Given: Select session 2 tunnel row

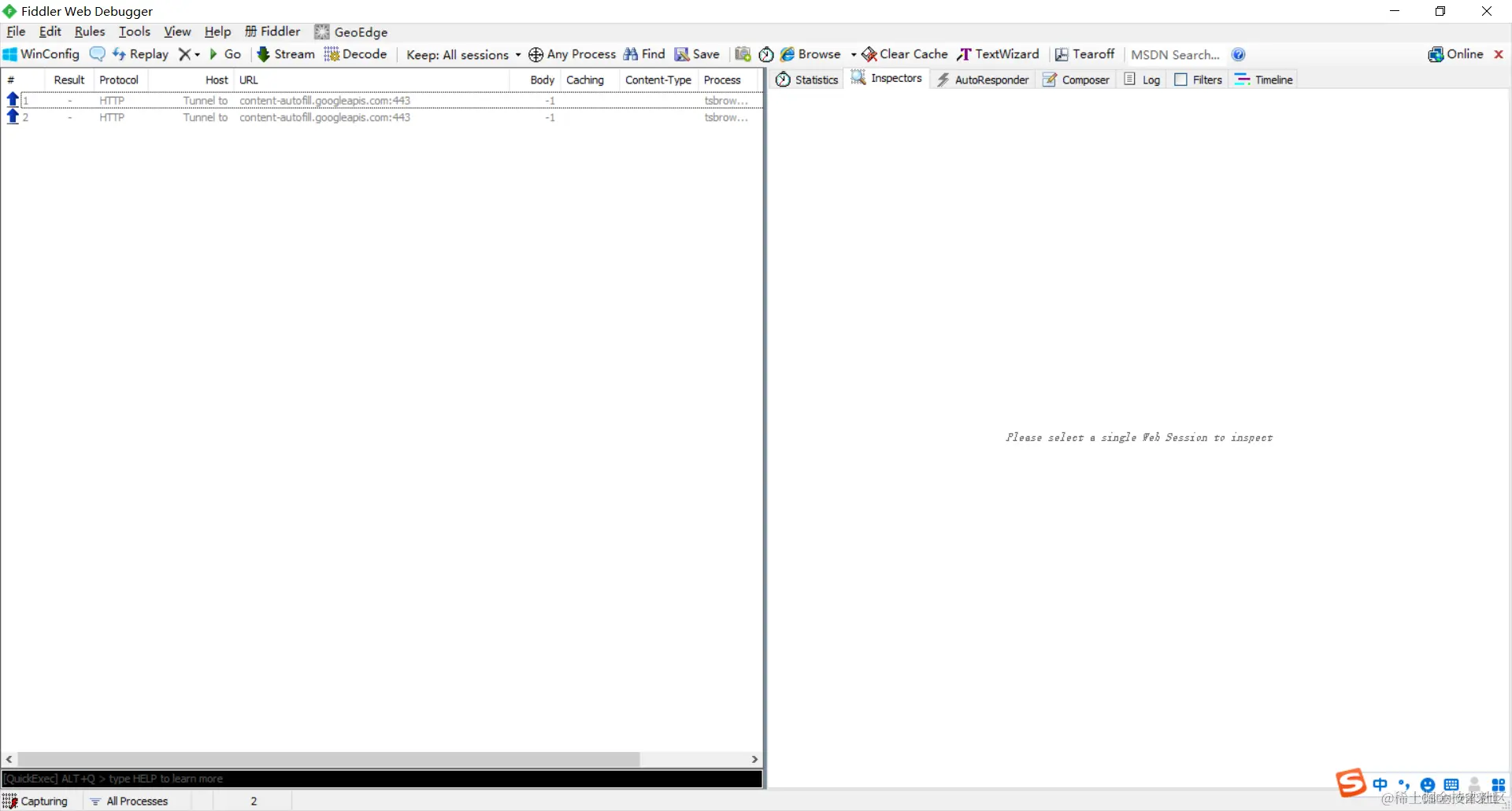Looking at the screenshot, I should tap(382, 117).
